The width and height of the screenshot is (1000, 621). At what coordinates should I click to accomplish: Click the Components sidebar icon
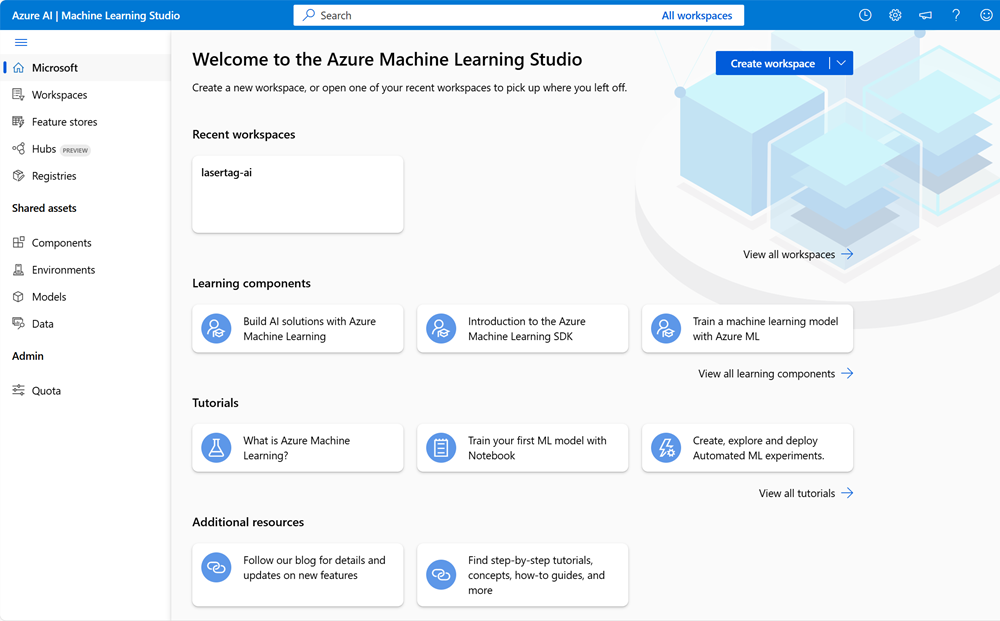point(18,242)
